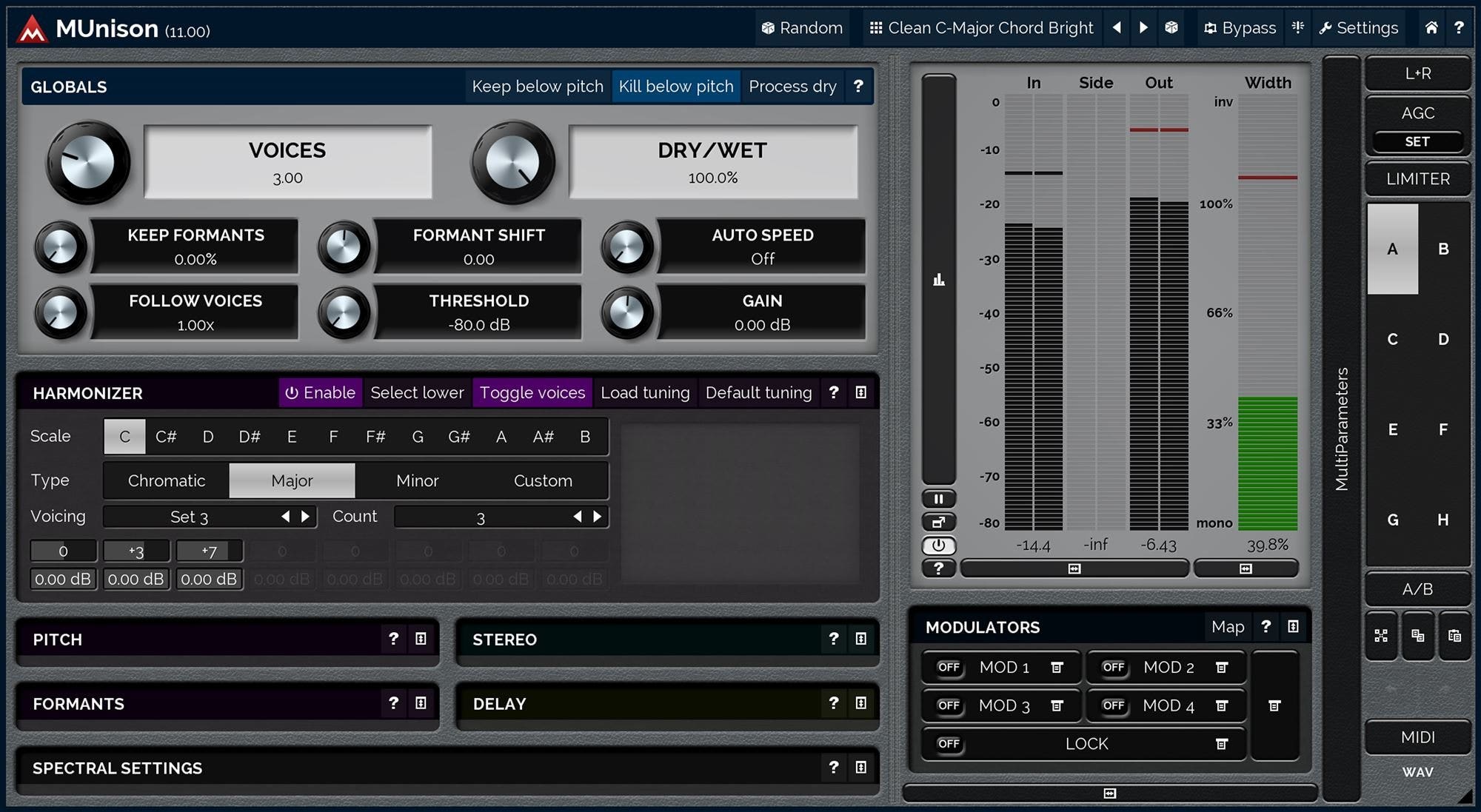1481x812 pixels.
Task: Click the randomize A-H presets icon
Action: point(1381,636)
